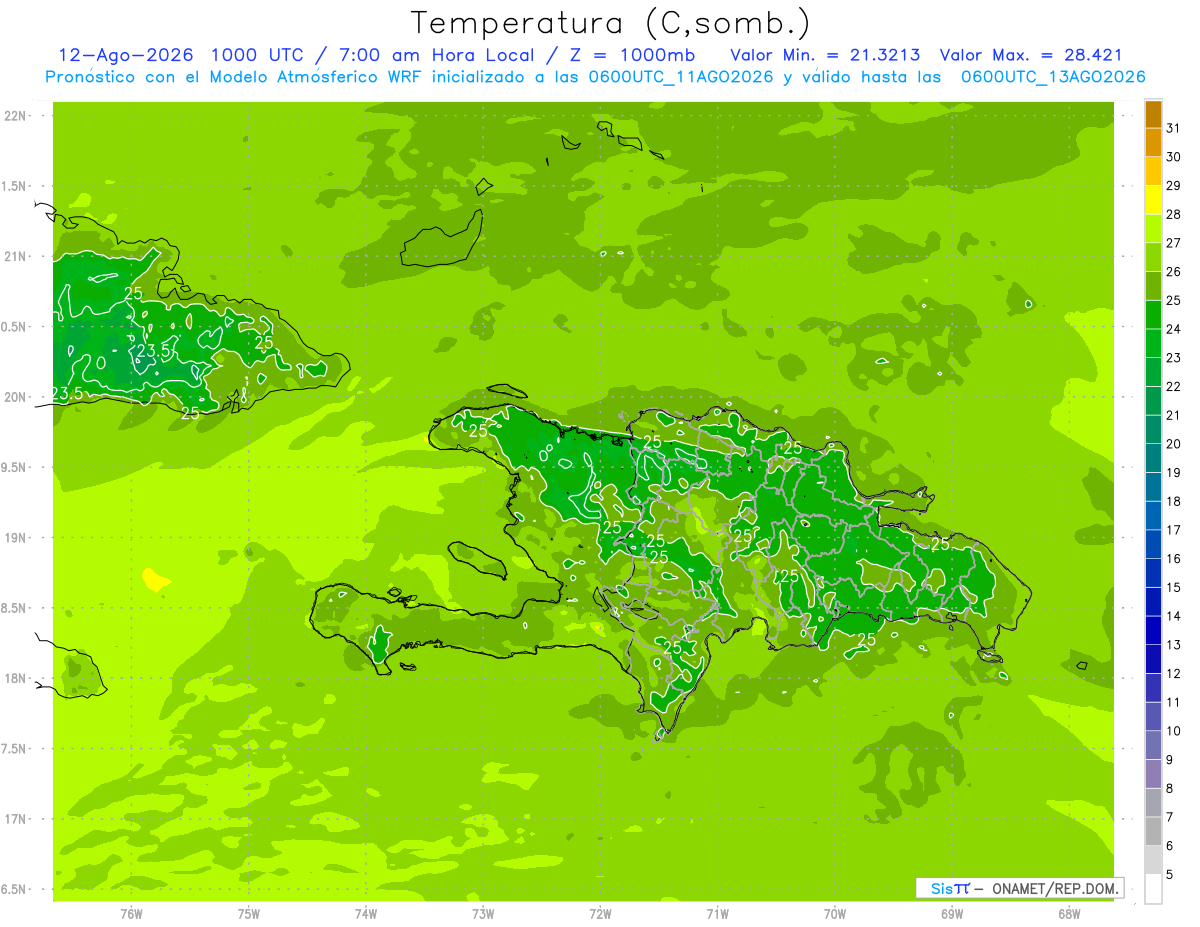Click teal legend swatch between 18 and 19
The width and height of the screenshot is (1200, 927).
pos(1153,487)
